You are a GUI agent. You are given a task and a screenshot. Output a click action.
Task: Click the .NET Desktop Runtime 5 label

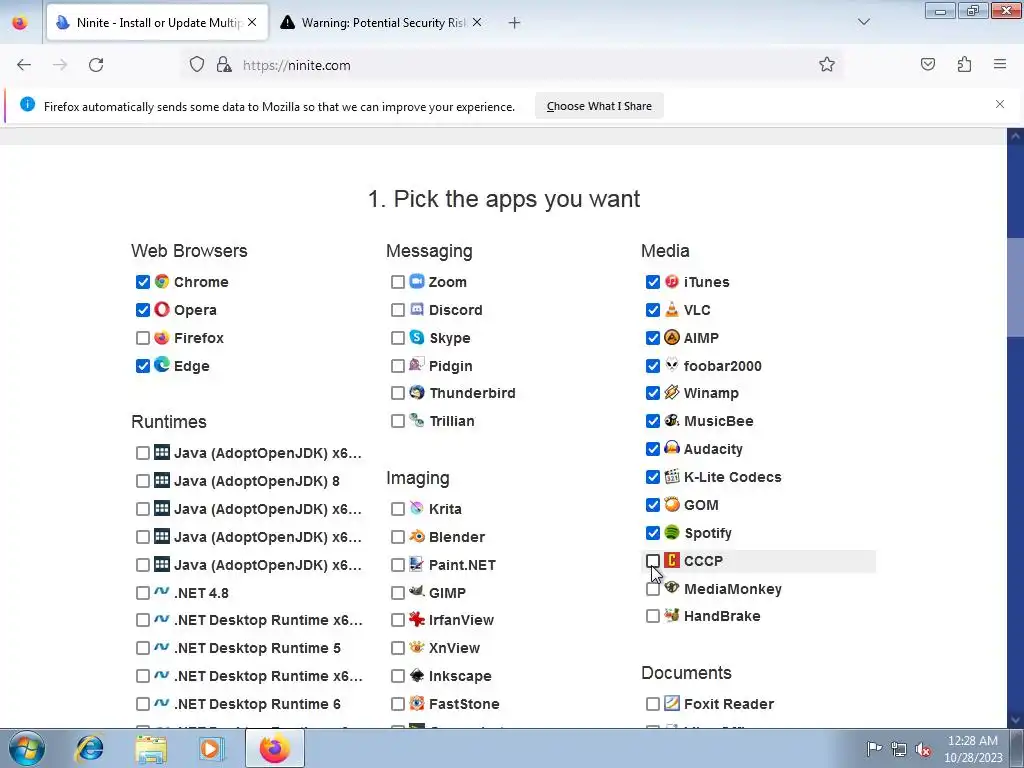(257, 648)
